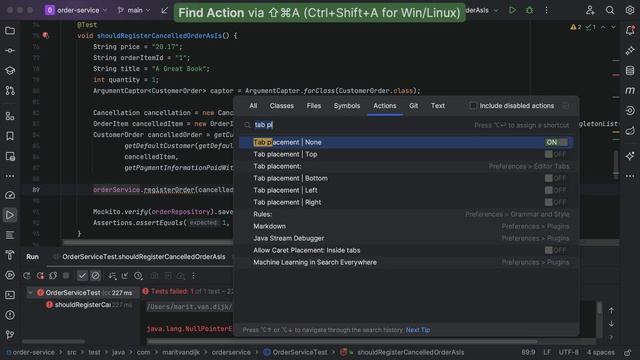Toggle Tab placement Bottom switch
640x360 pixels.
pyautogui.click(x=556, y=178)
